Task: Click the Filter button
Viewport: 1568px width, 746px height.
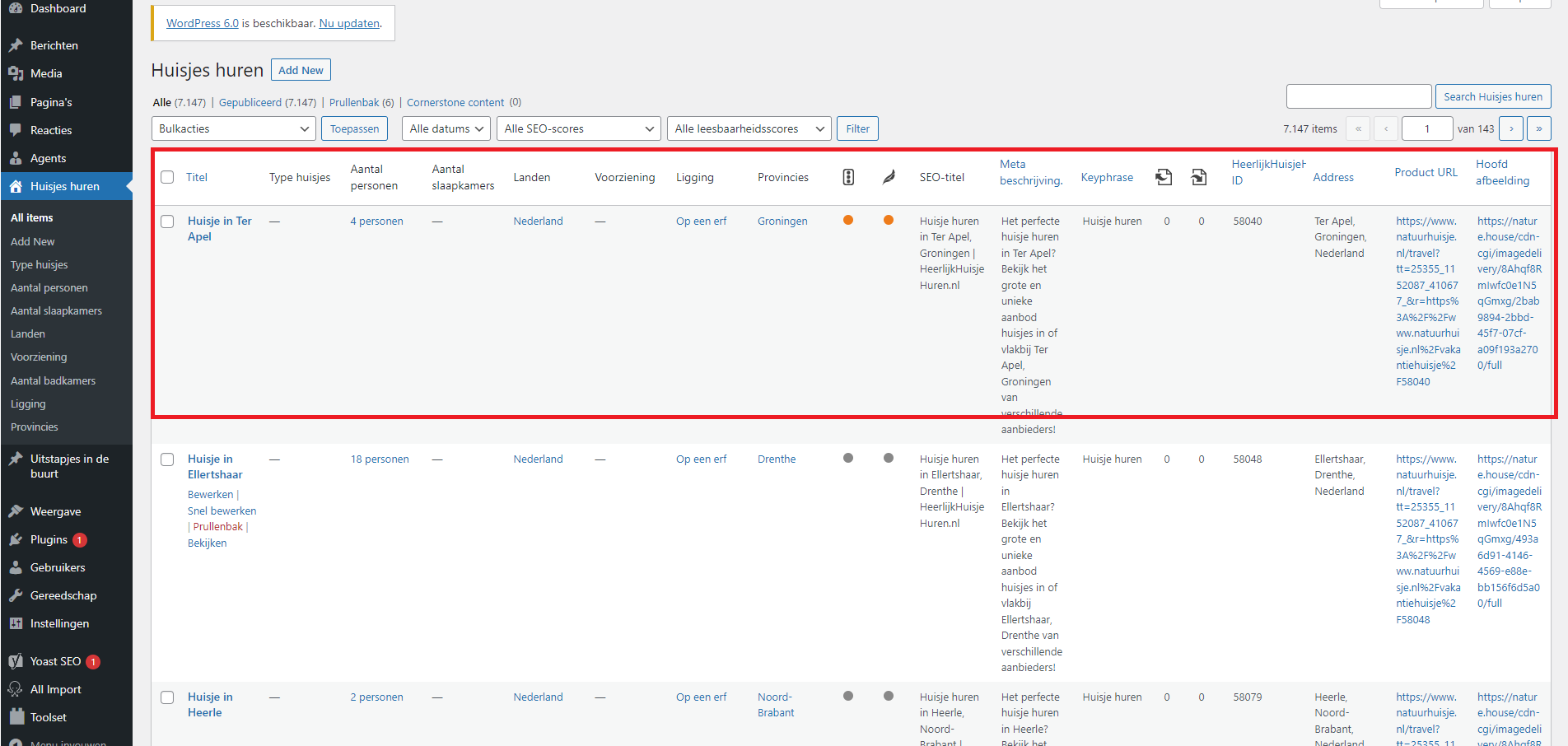Action: coord(858,128)
